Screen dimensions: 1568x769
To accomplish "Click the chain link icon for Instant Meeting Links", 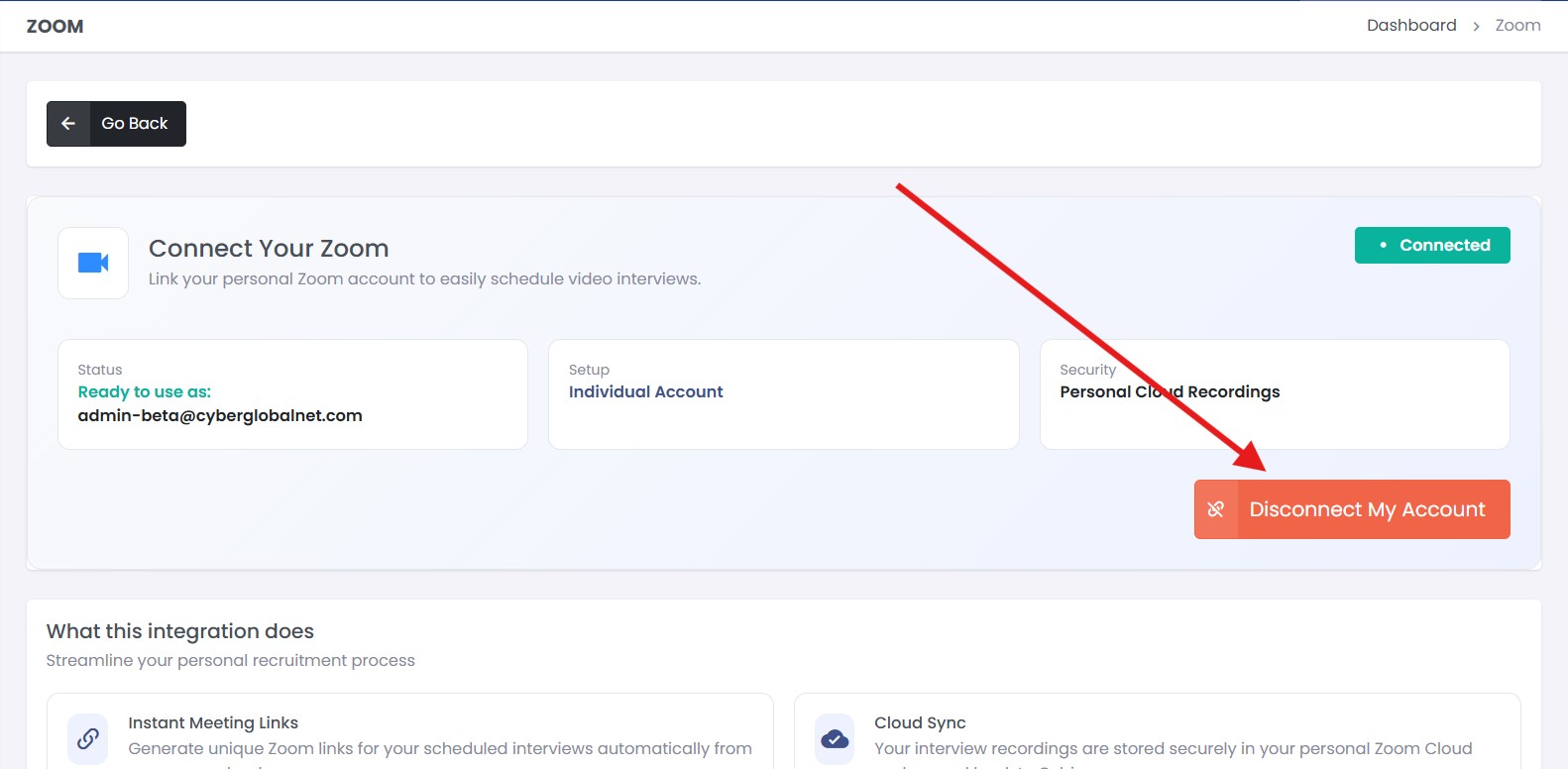I will (x=87, y=738).
